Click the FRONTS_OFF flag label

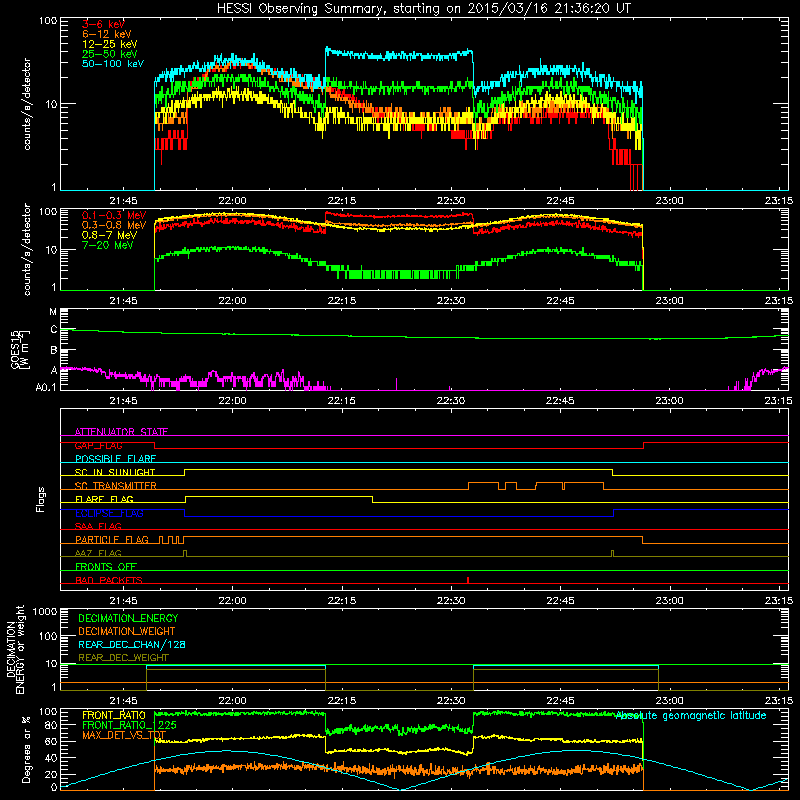[x=106, y=566]
